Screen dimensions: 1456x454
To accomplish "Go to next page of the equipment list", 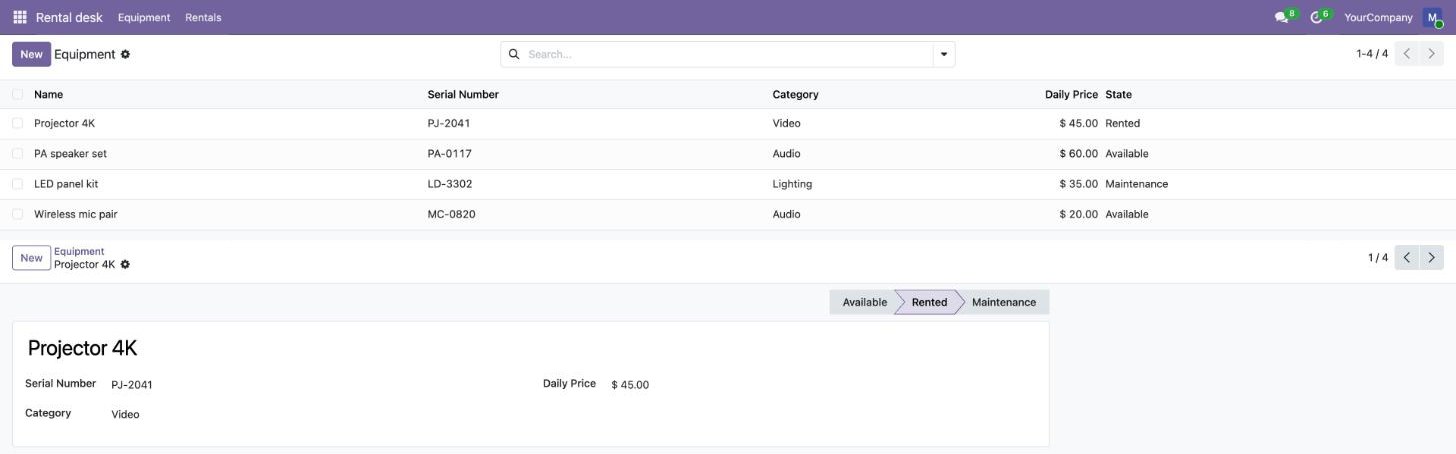I will pyautogui.click(x=1432, y=54).
